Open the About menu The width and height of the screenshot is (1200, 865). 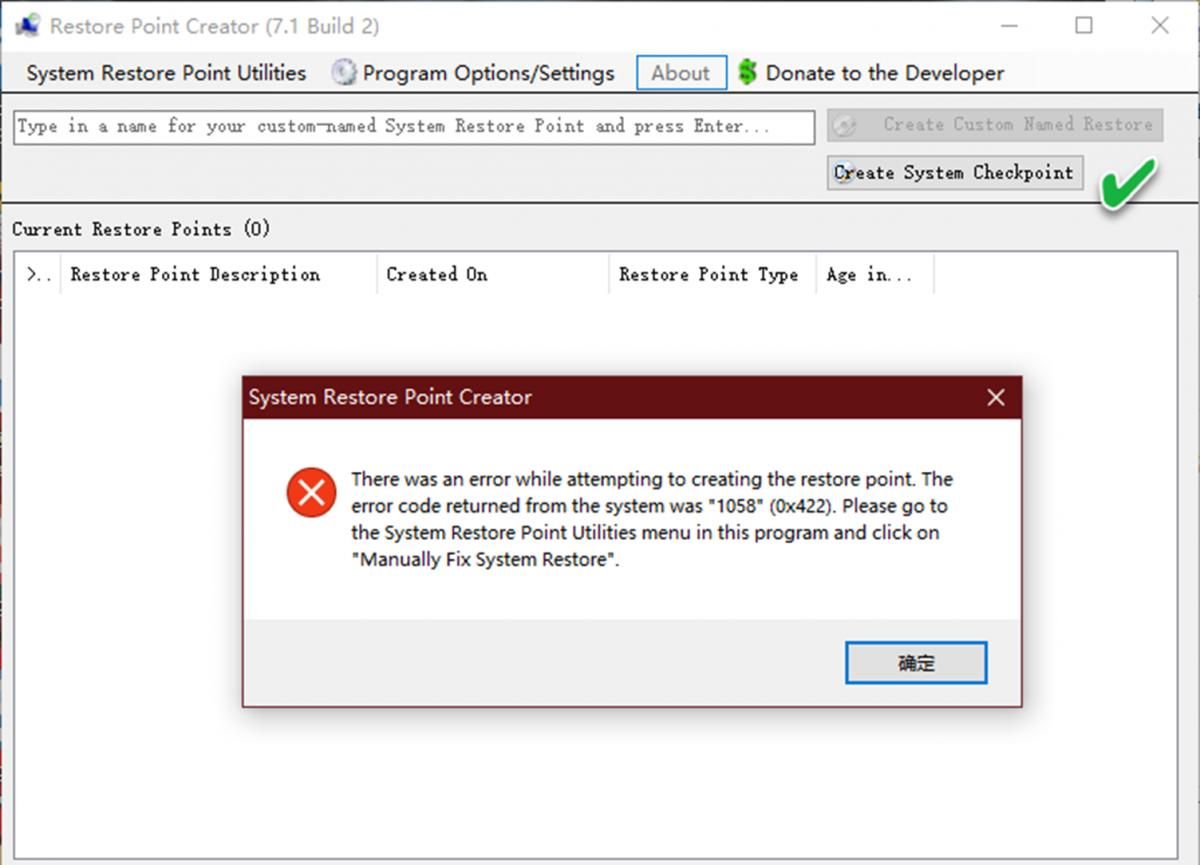coord(680,73)
